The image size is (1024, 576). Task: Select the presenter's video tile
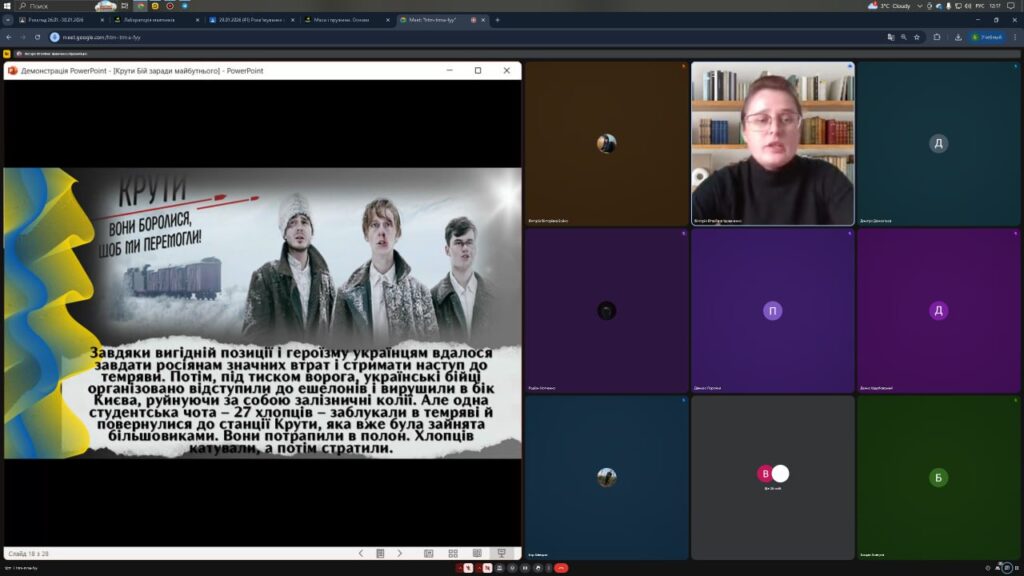[x=772, y=143]
